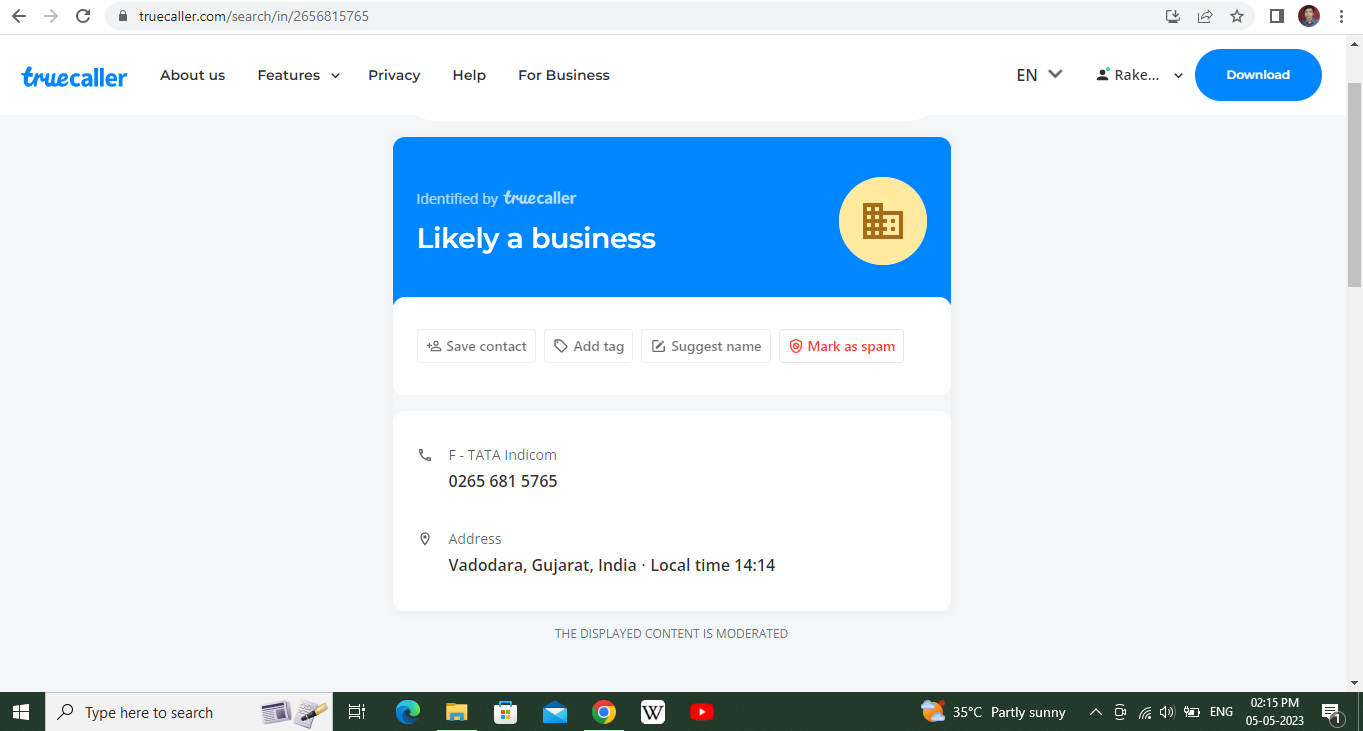
Task: Open the browser side panel icon
Action: point(1277,16)
